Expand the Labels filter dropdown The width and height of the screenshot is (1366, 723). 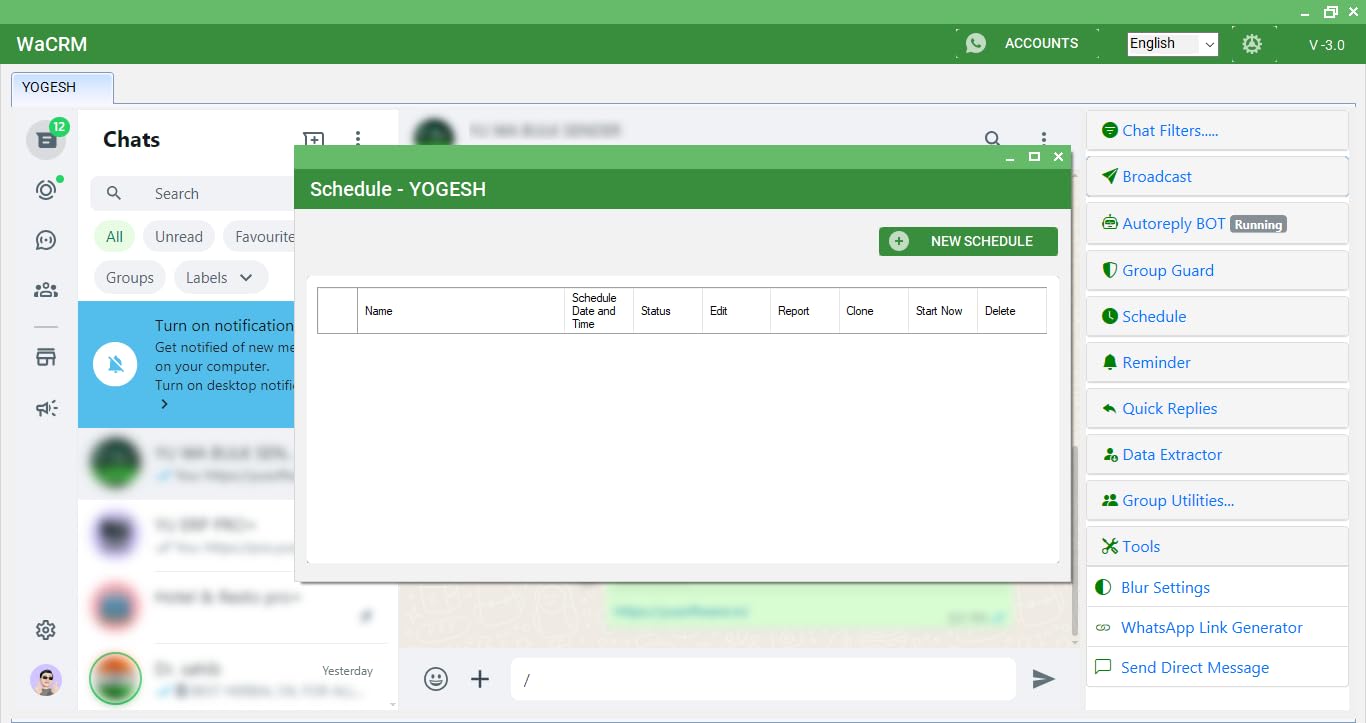coord(220,277)
